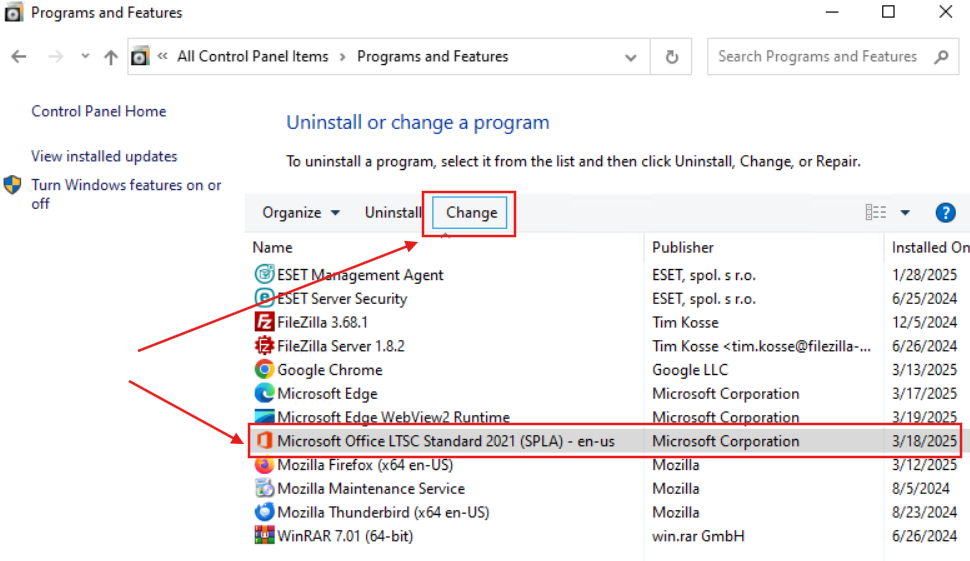This screenshot has width=970, height=561.
Task: Expand the view options dropdown arrow
Action: tap(905, 212)
